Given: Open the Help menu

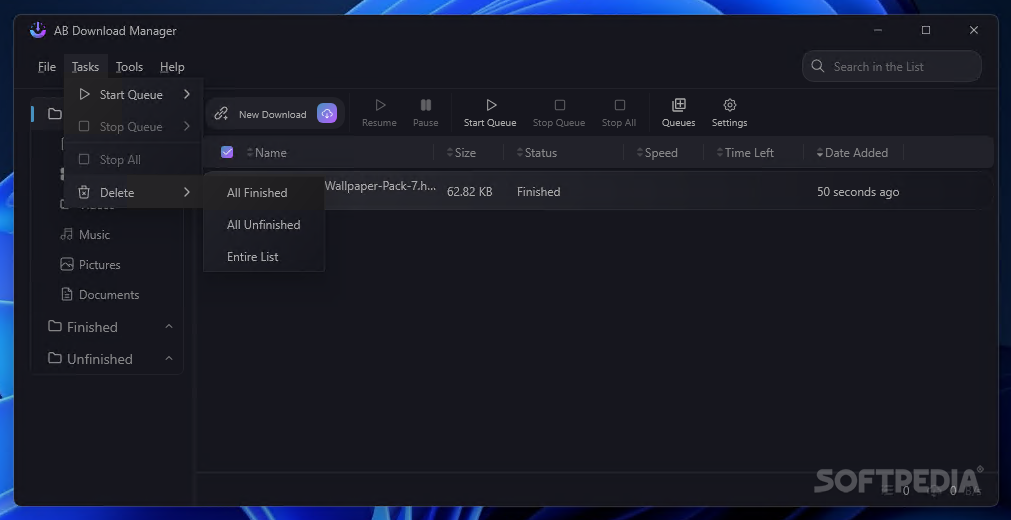Looking at the screenshot, I should coord(172,67).
